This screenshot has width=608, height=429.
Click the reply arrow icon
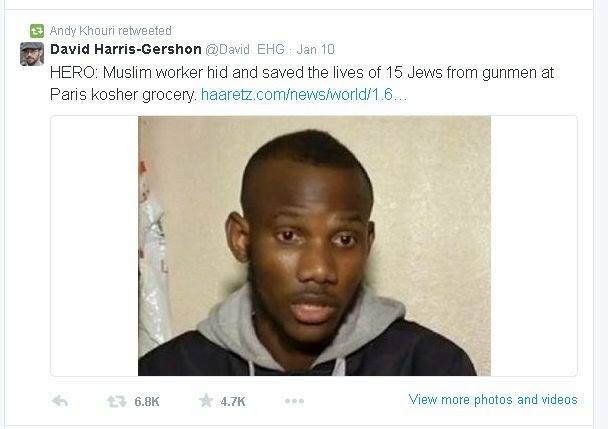pyautogui.click(x=60, y=401)
